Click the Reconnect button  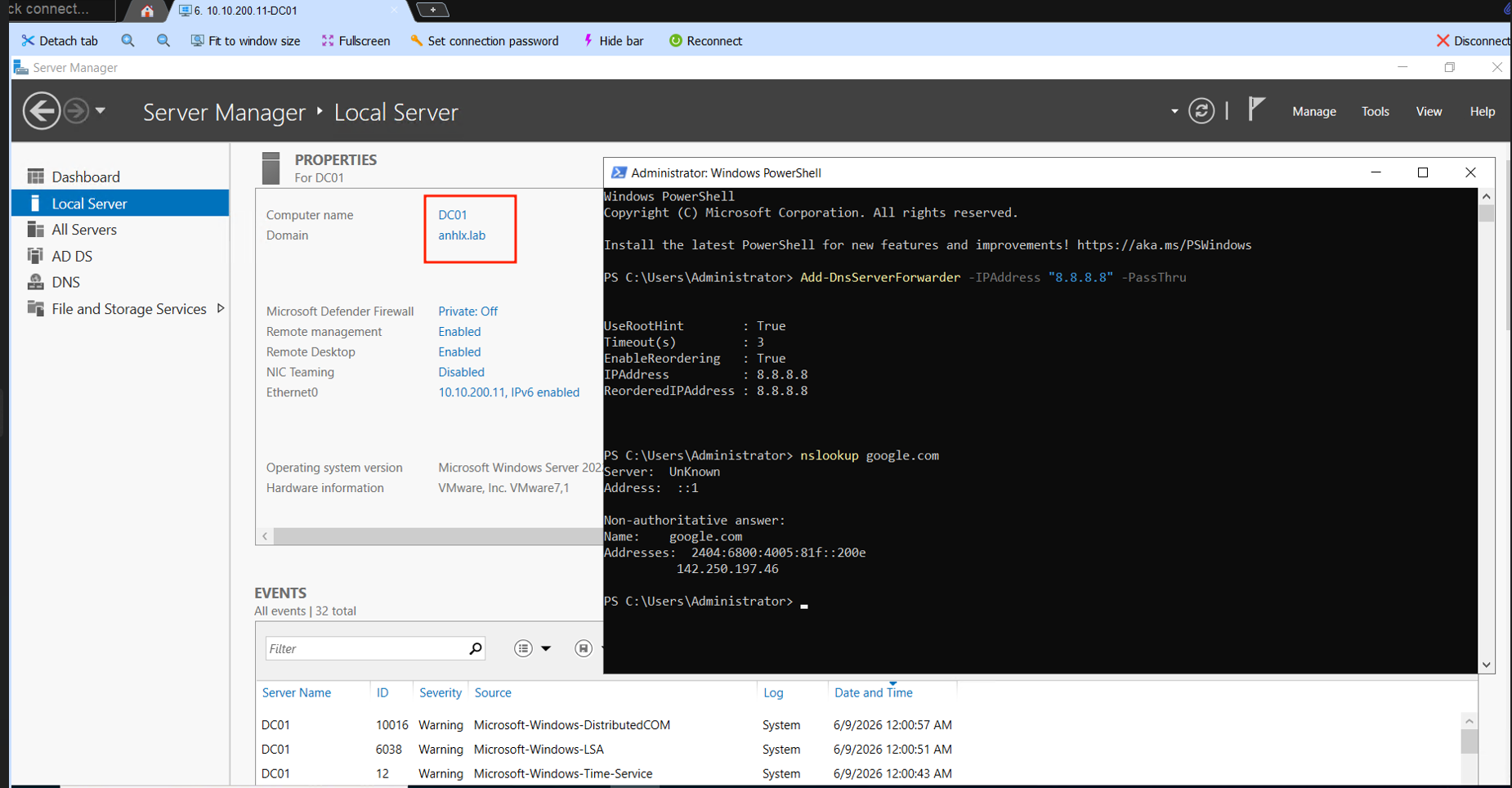tap(705, 41)
